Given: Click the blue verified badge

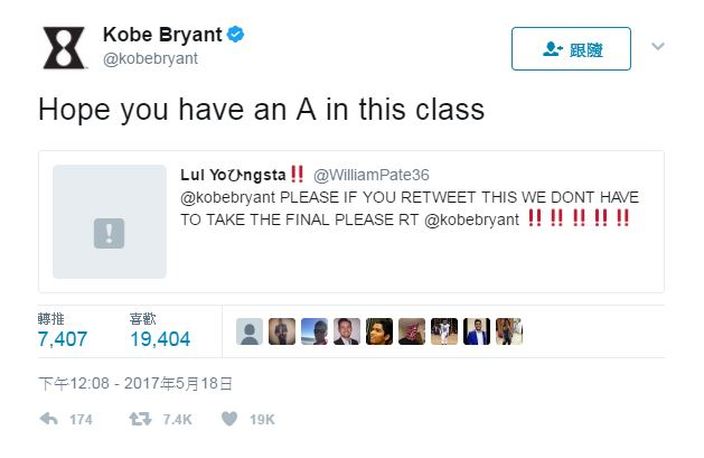Looking at the screenshot, I should click(235, 35).
